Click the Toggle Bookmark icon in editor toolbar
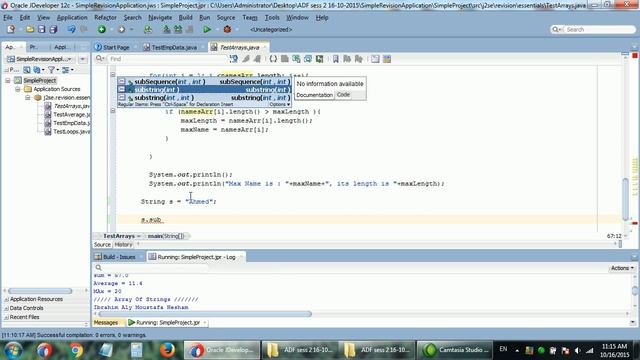The image size is (640, 360). (336, 59)
